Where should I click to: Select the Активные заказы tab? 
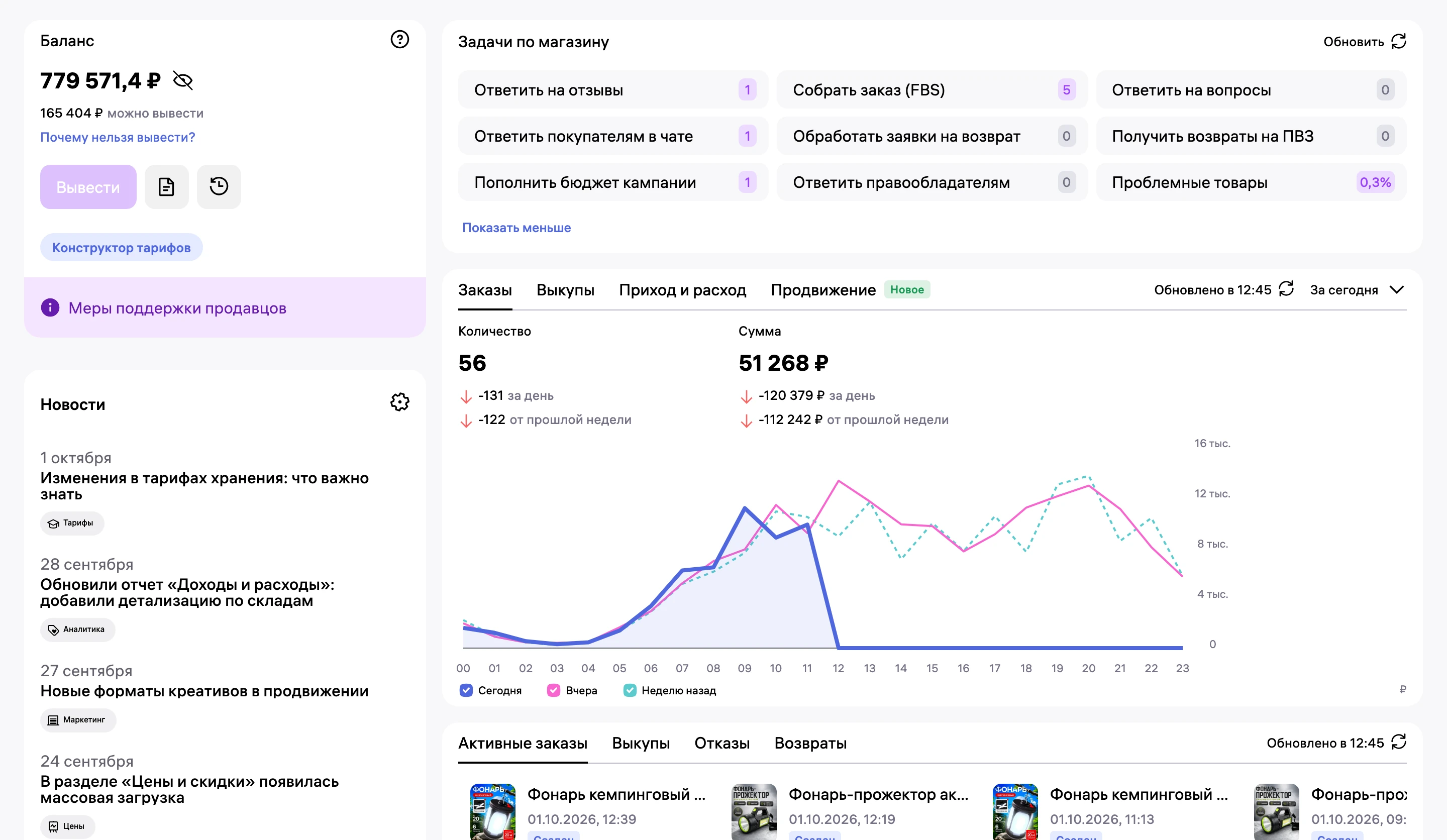[523, 743]
